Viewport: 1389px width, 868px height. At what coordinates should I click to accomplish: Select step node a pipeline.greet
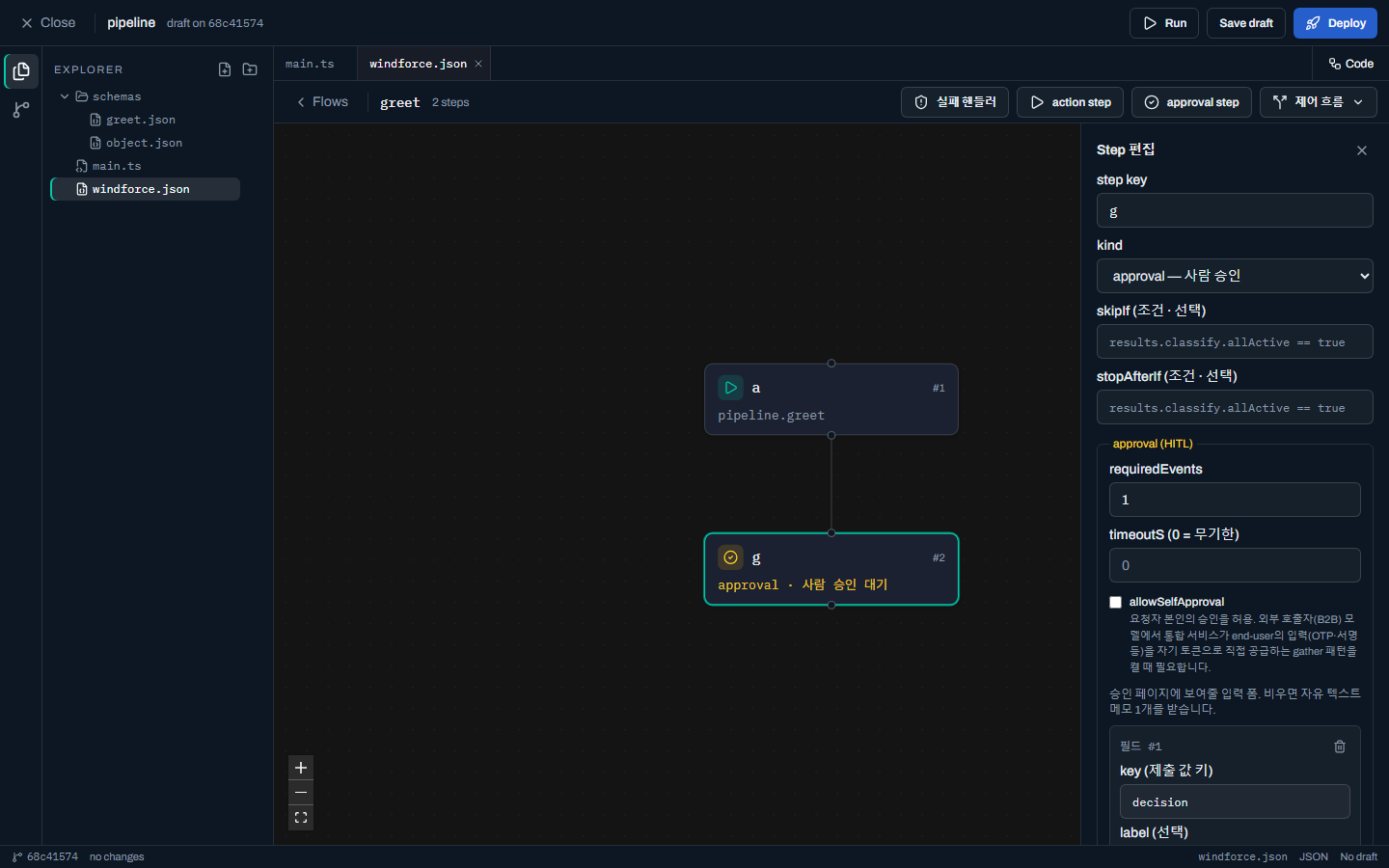point(831,399)
